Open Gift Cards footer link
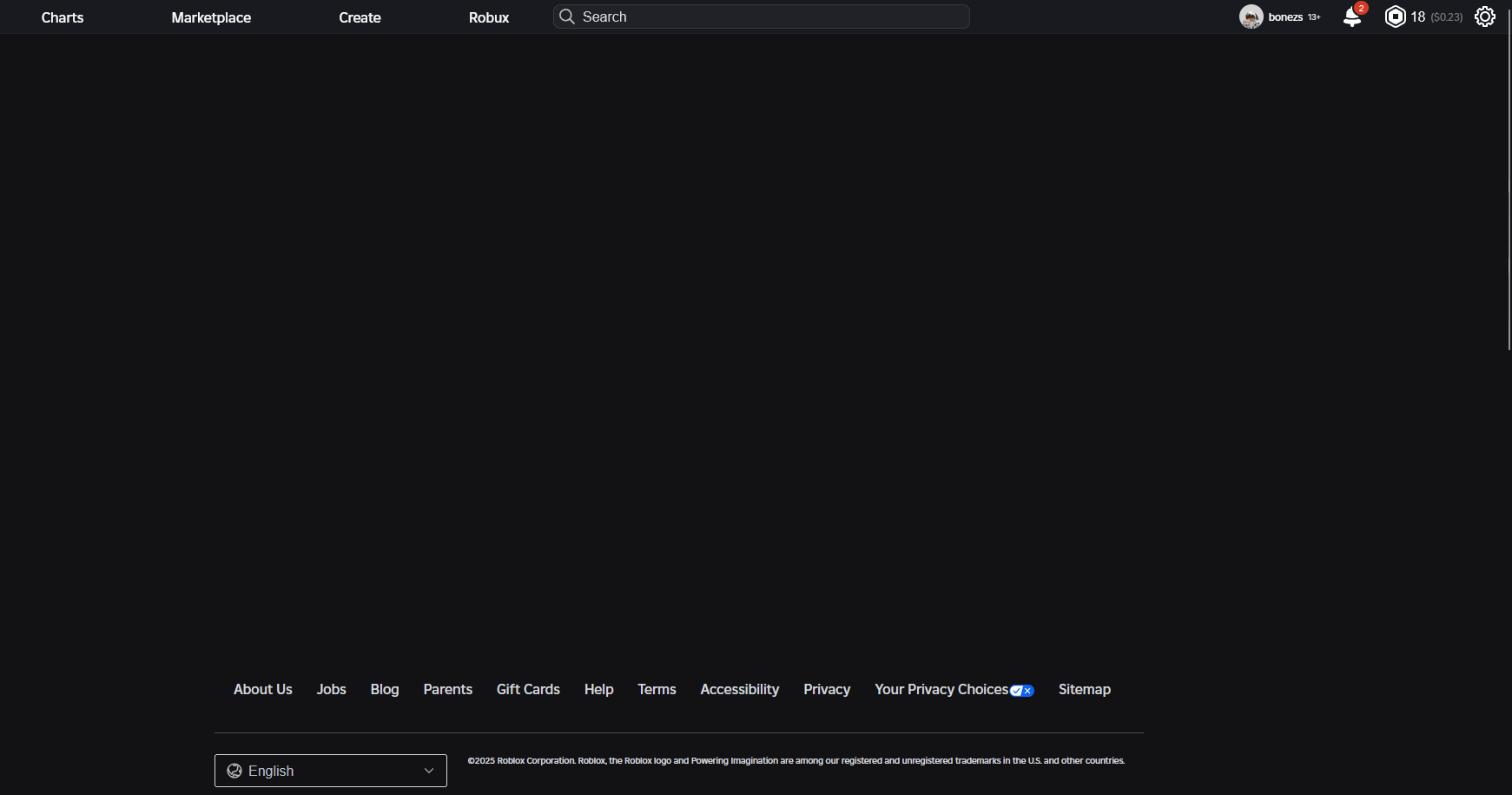The image size is (1512, 795). [528, 689]
